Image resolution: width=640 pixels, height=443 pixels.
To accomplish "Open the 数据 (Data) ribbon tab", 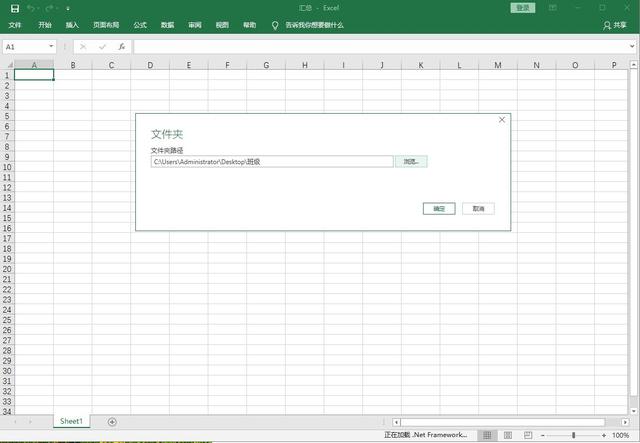I will pyautogui.click(x=167, y=24).
